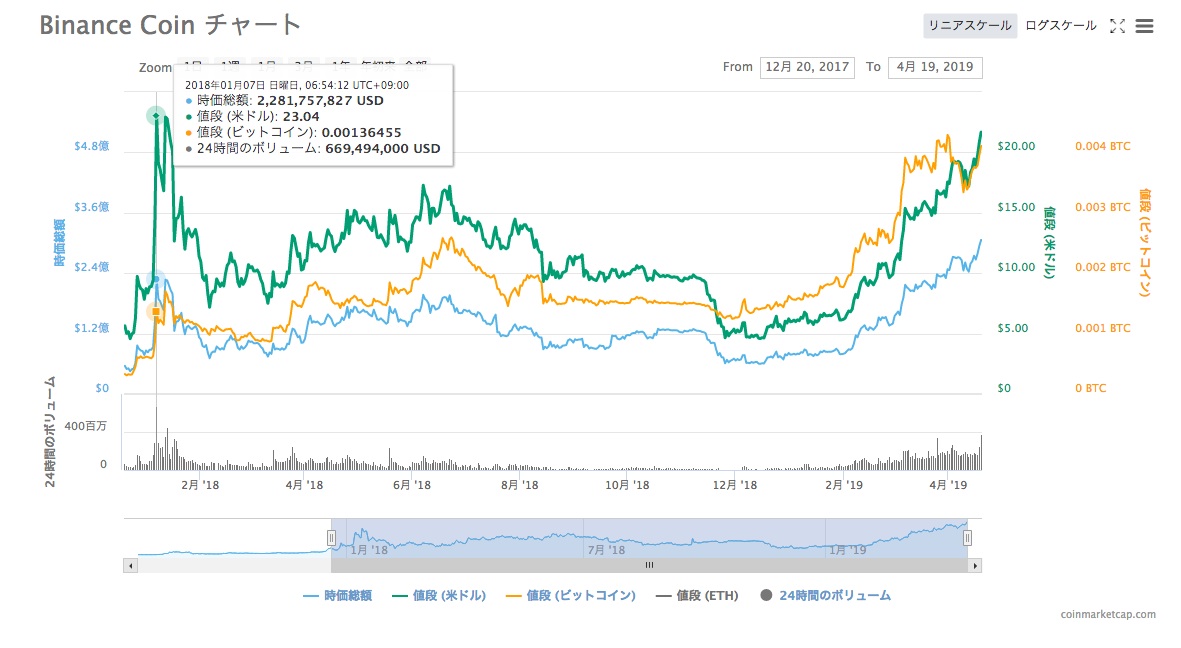Click the orange BTC price hover marker

pyautogui.click(x=156, y=311)
